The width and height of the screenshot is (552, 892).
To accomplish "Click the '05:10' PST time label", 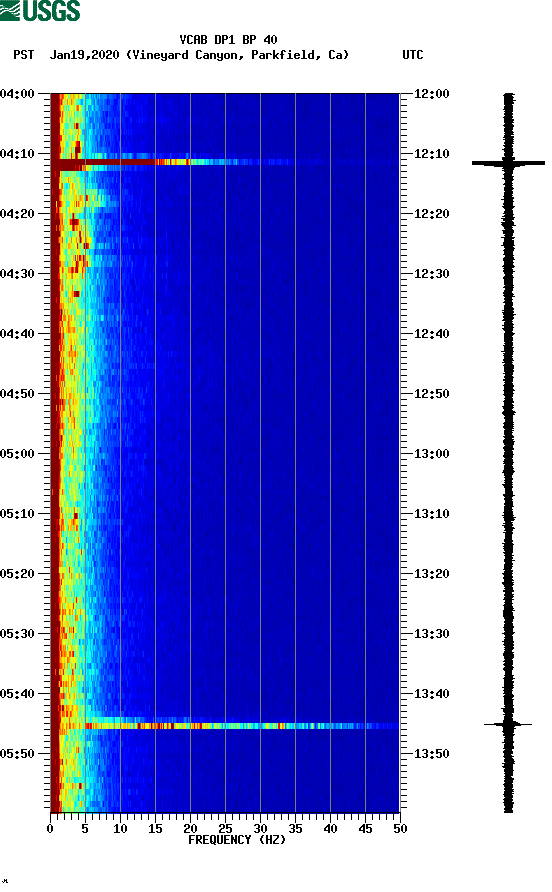I will (17, 514).
